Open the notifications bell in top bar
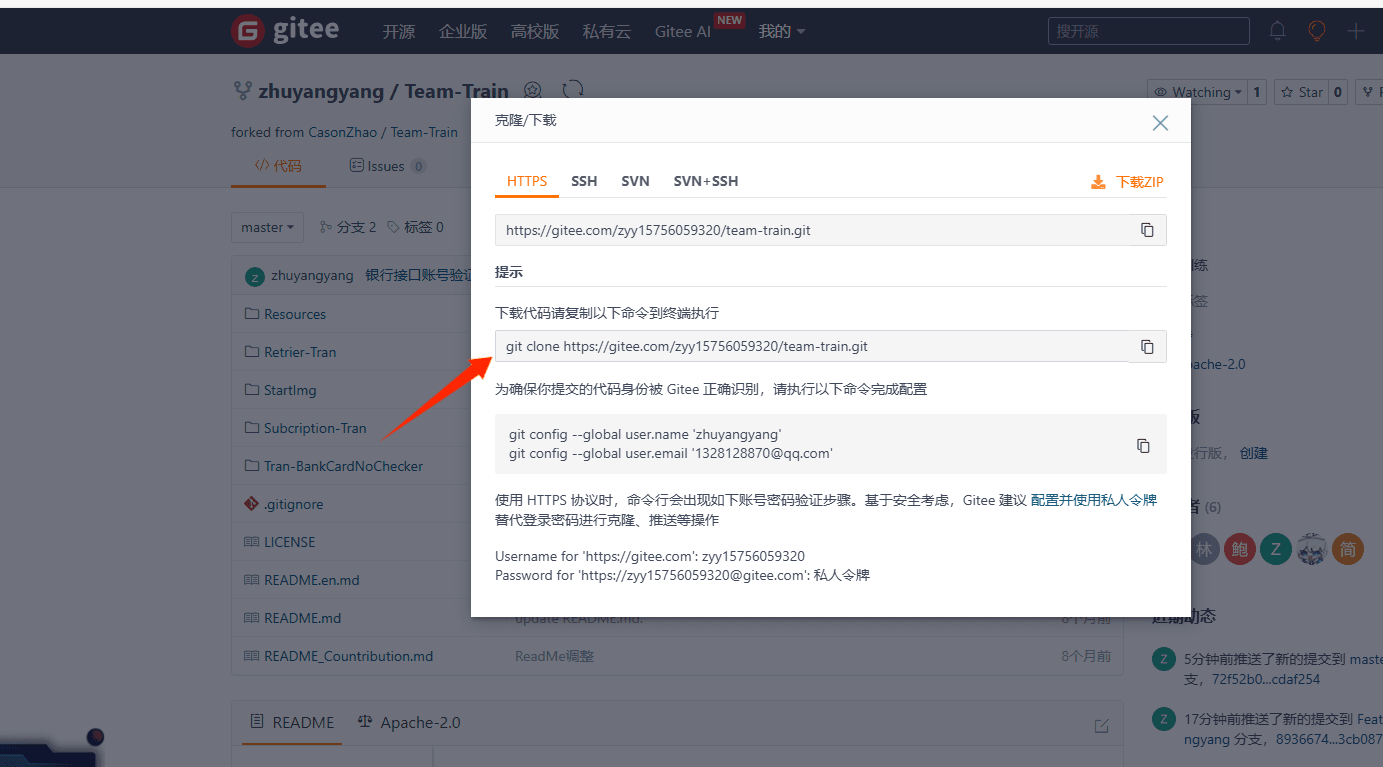This screenshot has height=767, width=1383. point(1277,30)
